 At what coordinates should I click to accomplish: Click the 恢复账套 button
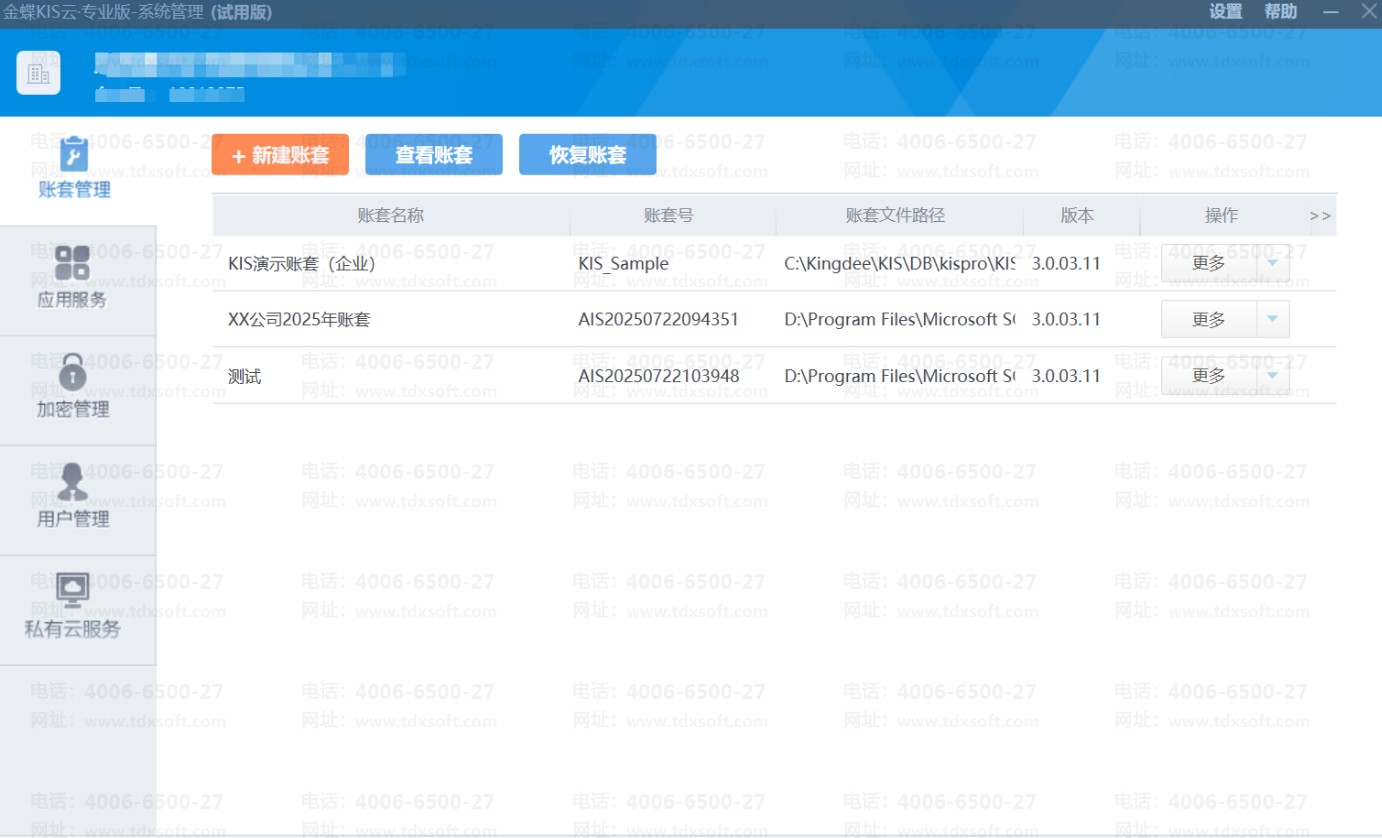[x=588, y=155]
